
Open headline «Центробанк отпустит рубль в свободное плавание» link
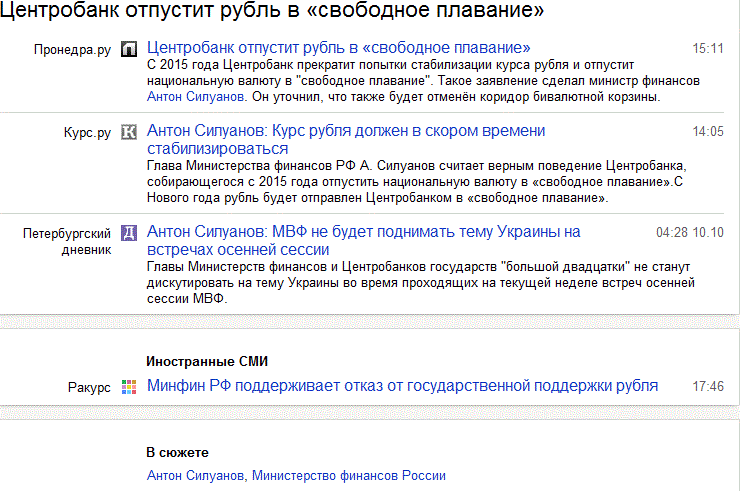coord(338,48)
